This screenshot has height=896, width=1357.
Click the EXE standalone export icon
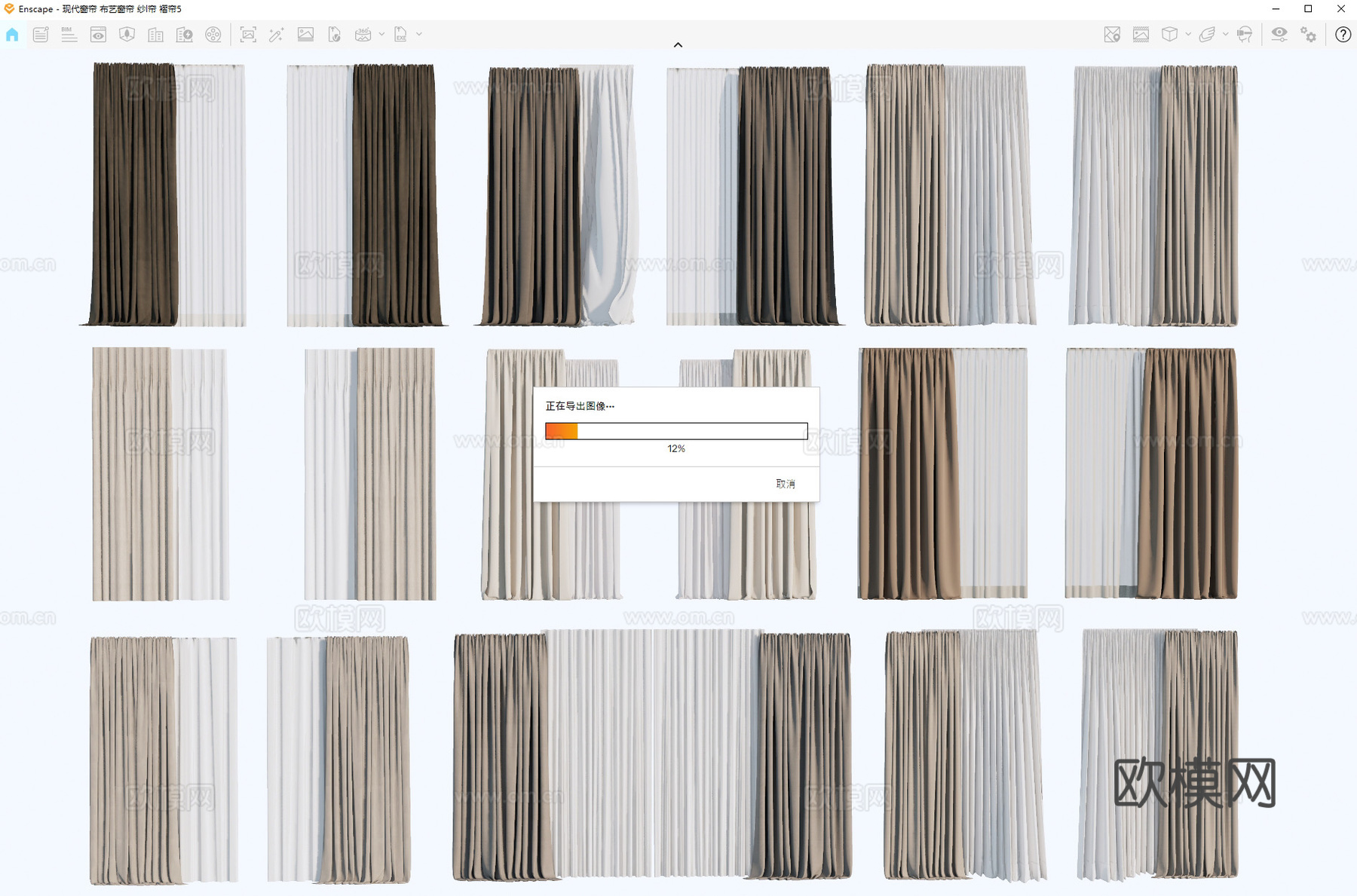400,35
